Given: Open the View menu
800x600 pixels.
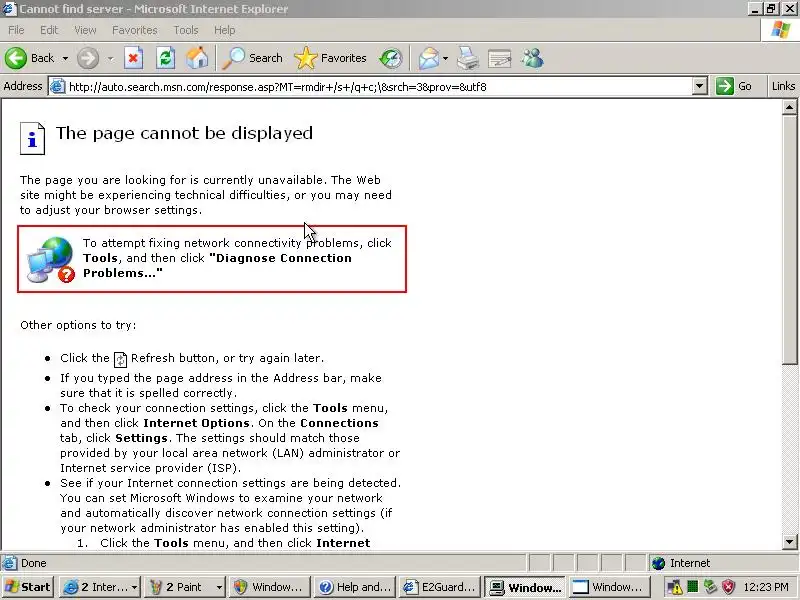Looking at the screenshot, I should click(85, 30).
